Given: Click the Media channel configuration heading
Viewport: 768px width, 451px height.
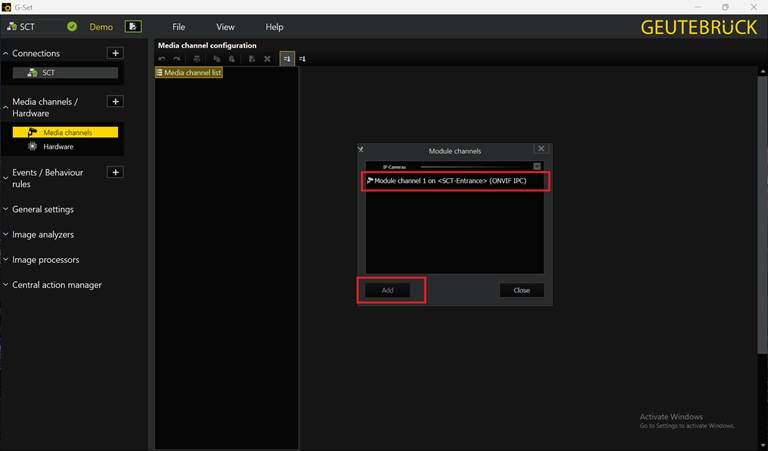Looking at the screenshot, I should click(x=207, y=45).
